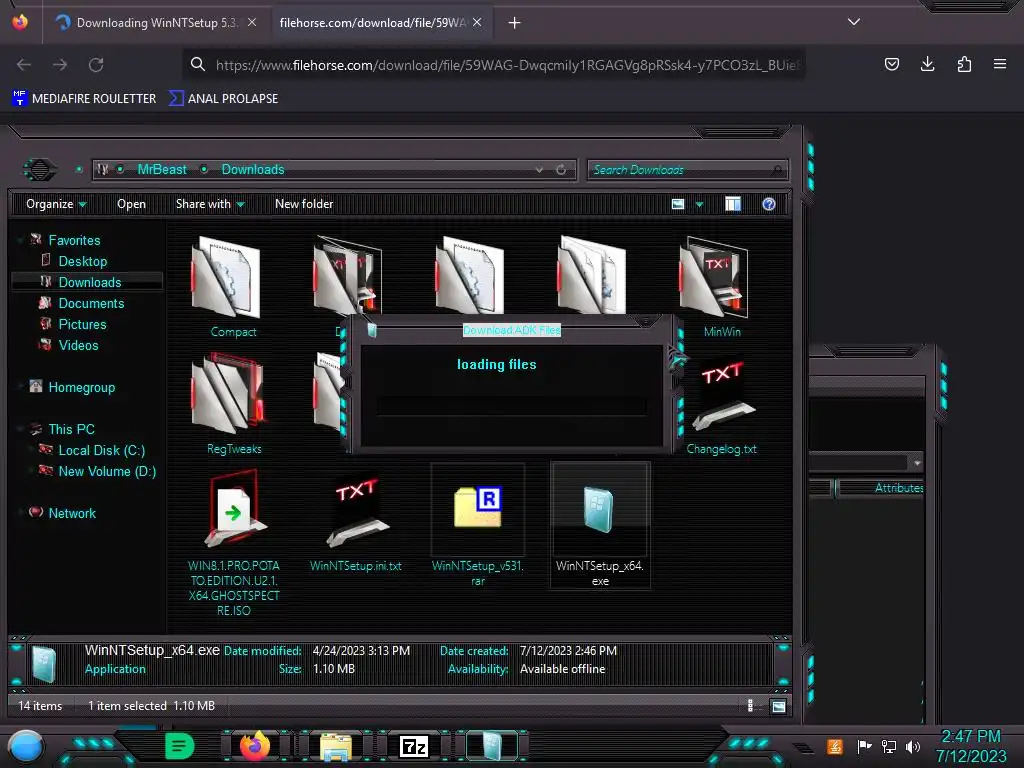Click New folder in Explorer toolbar

point(304,204)
